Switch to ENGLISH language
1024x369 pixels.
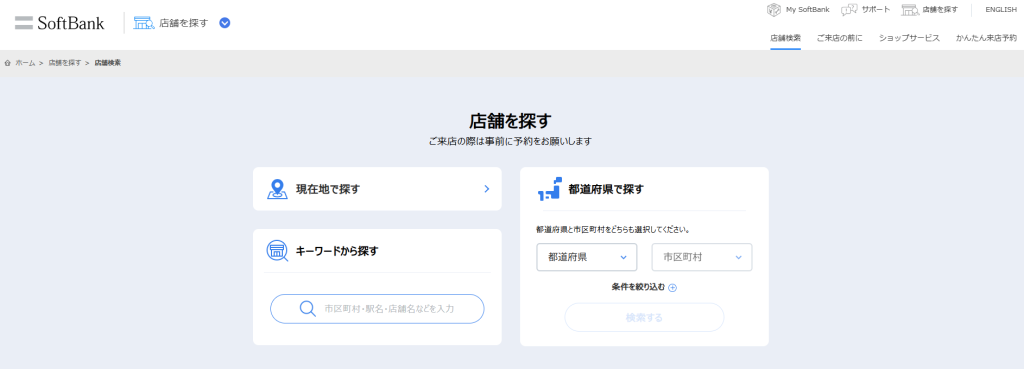click(x=1001, y=10)
